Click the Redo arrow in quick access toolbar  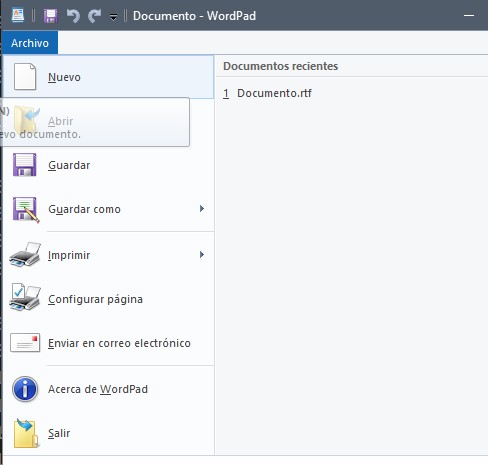(x=94, y=16)
